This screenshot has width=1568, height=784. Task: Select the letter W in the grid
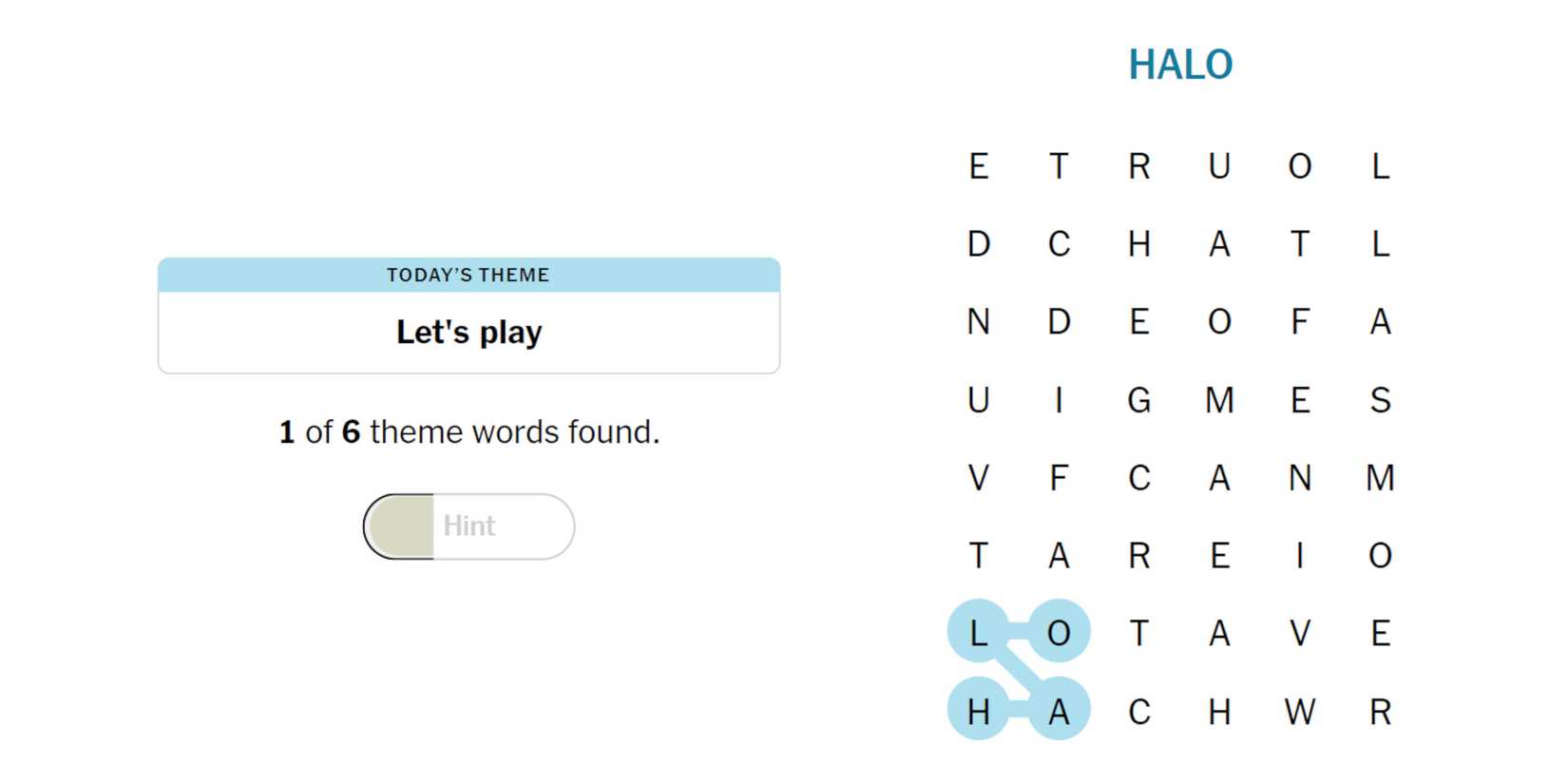(1299, 711)
